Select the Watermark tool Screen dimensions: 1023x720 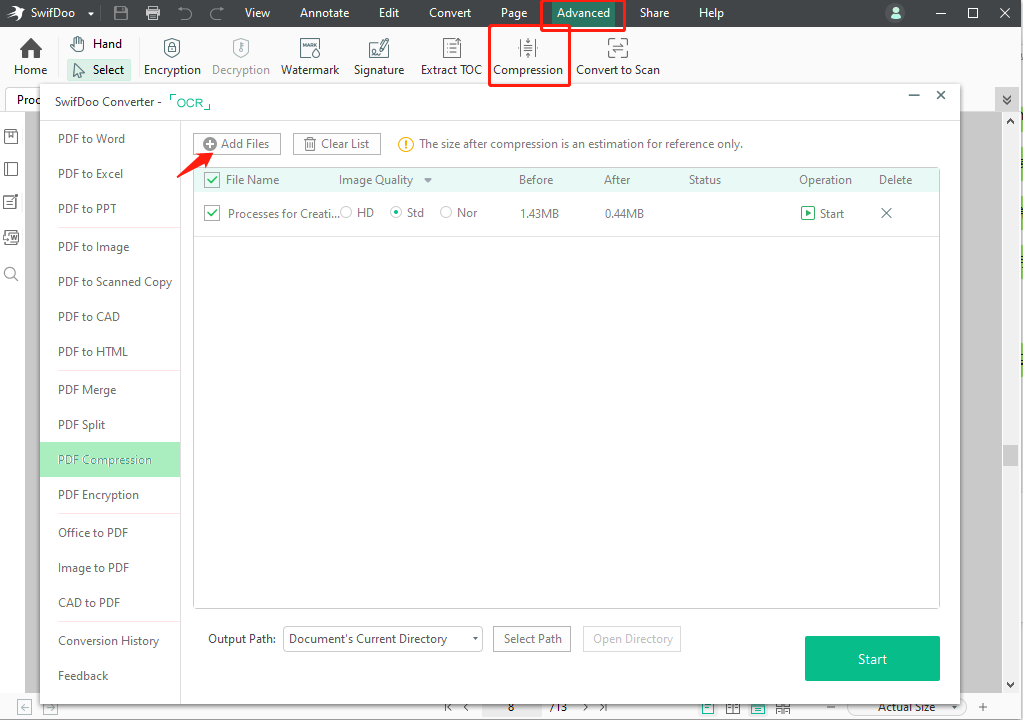310,55
